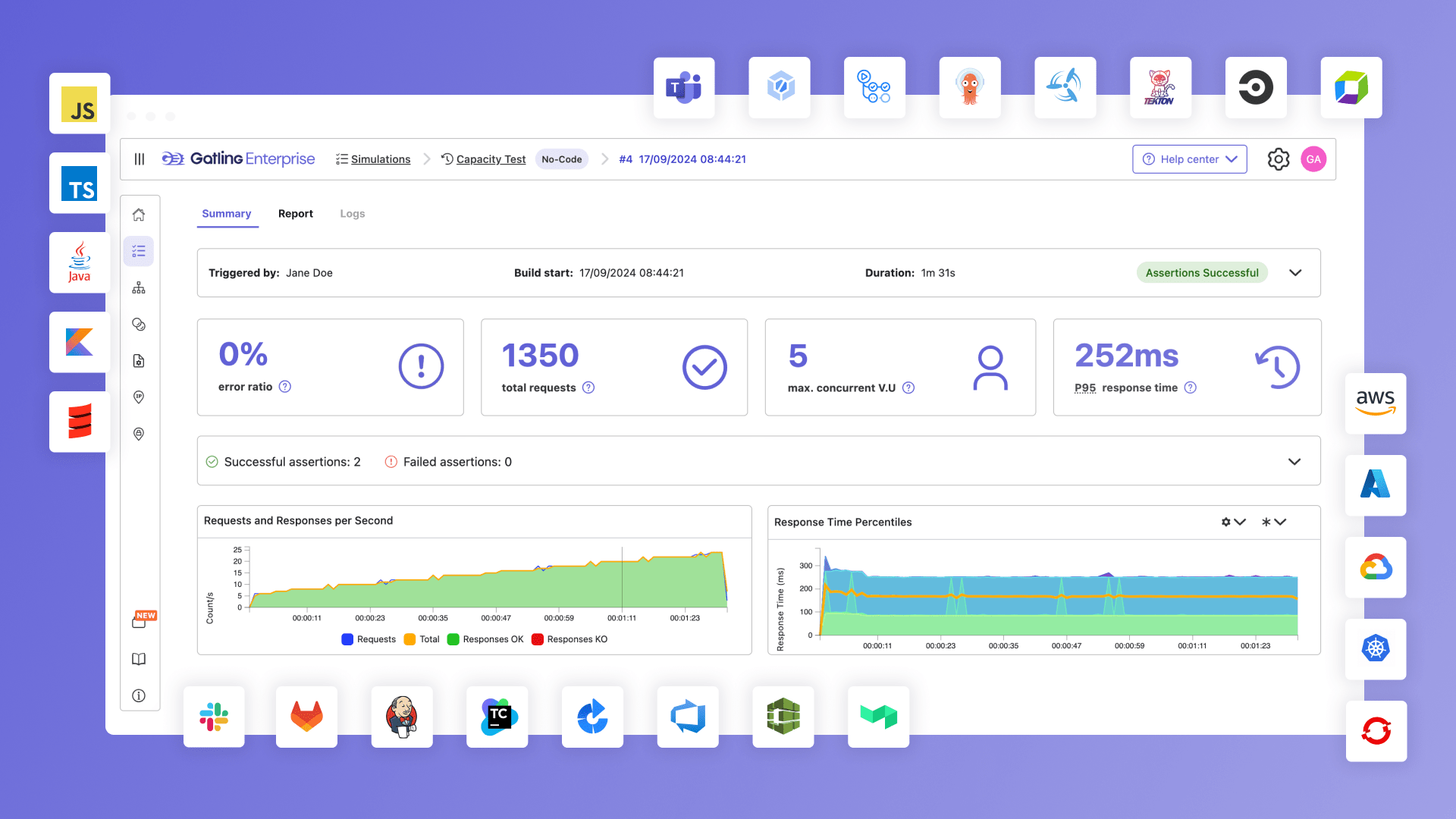Screen dimensions: 1456x819
Task: Open percentiles chart settings gear dropdown
Action: (1233, 522)
